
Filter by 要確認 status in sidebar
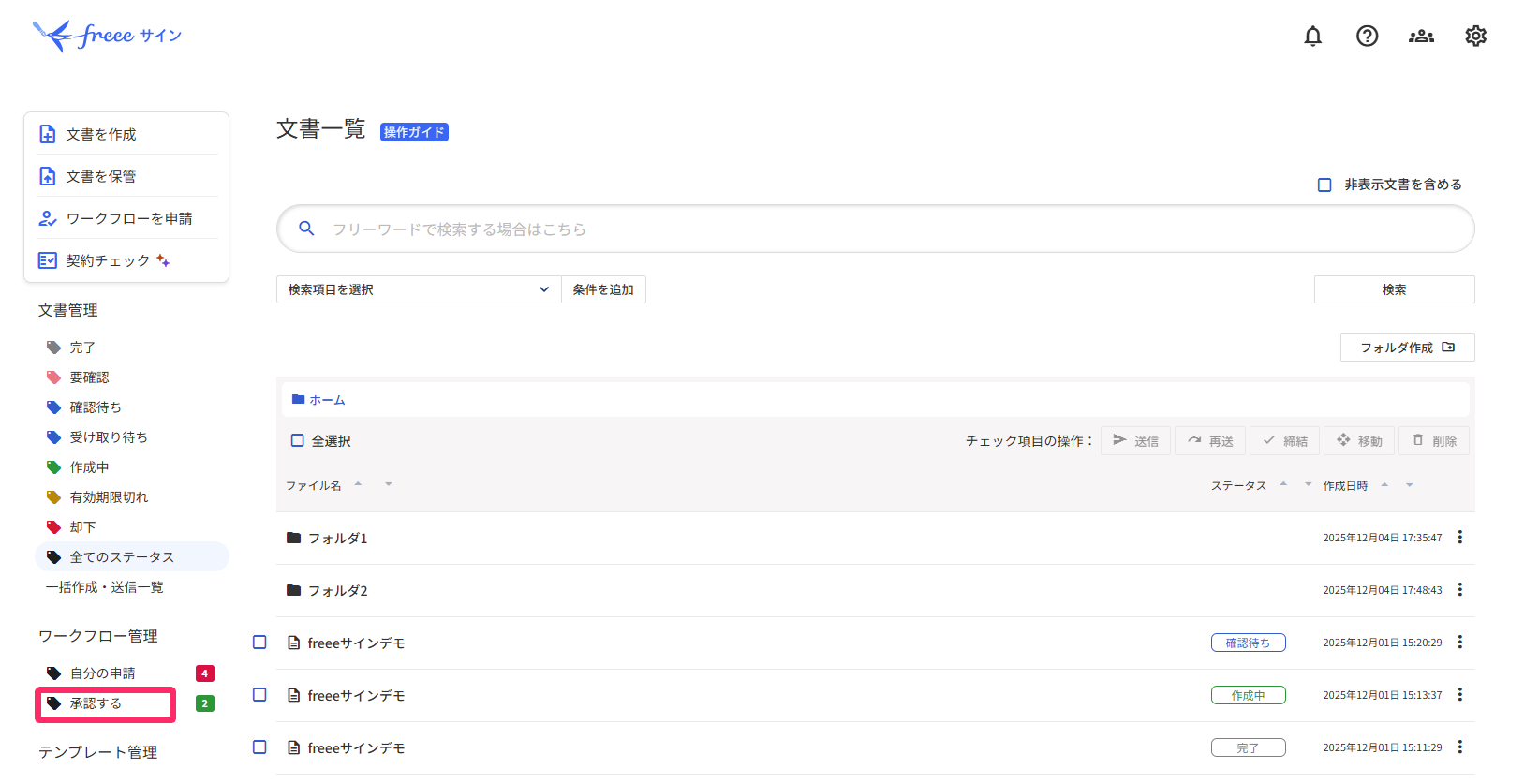point(90,377)
